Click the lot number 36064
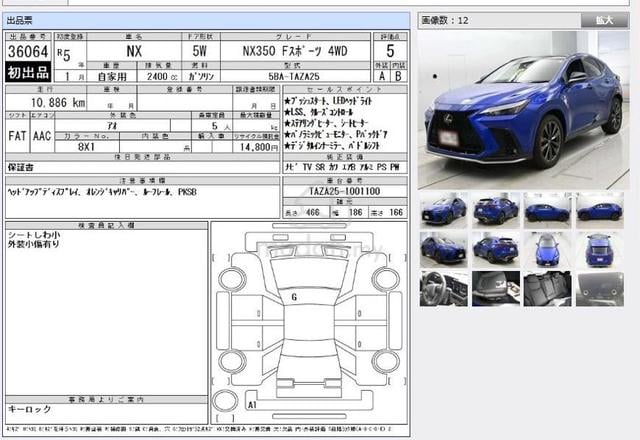Image resolution: width=640 pixels, height=440 pixels. [x=28, y=51]
